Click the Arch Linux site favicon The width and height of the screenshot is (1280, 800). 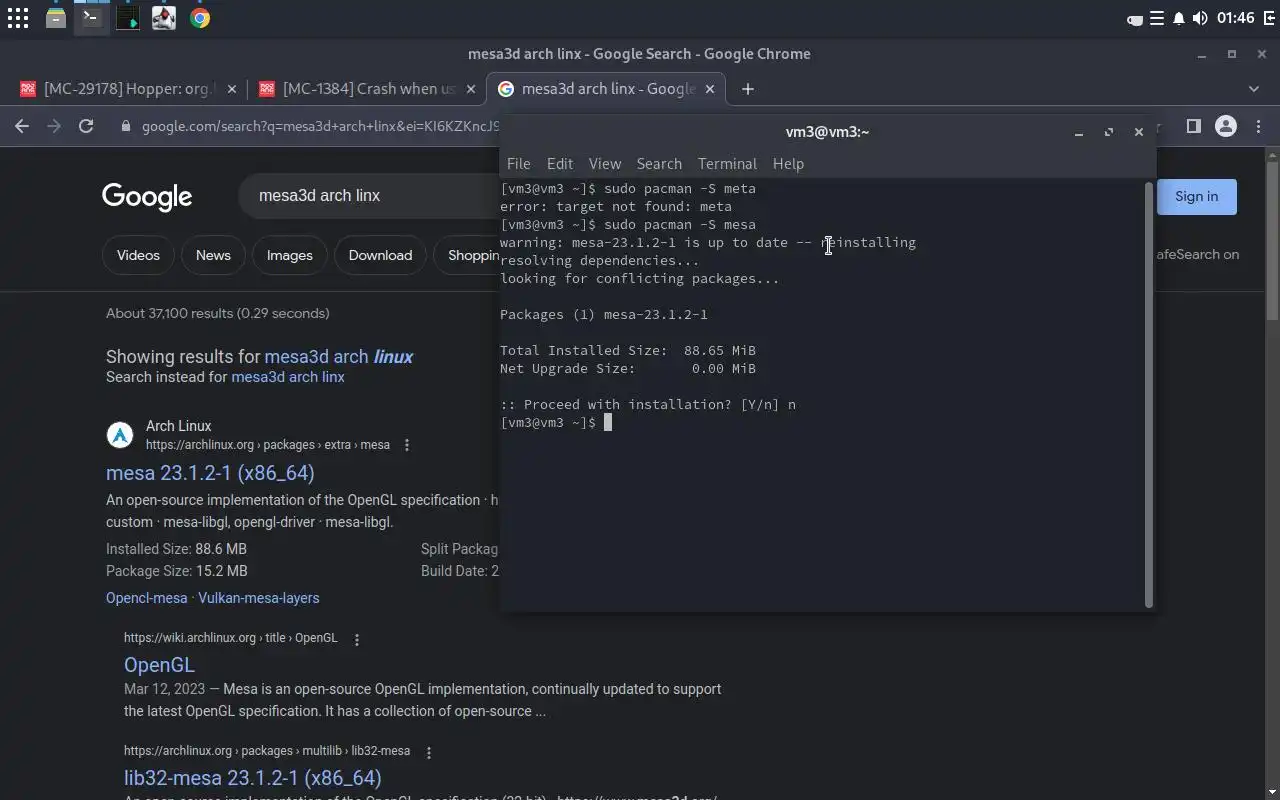tap(120, 435)
